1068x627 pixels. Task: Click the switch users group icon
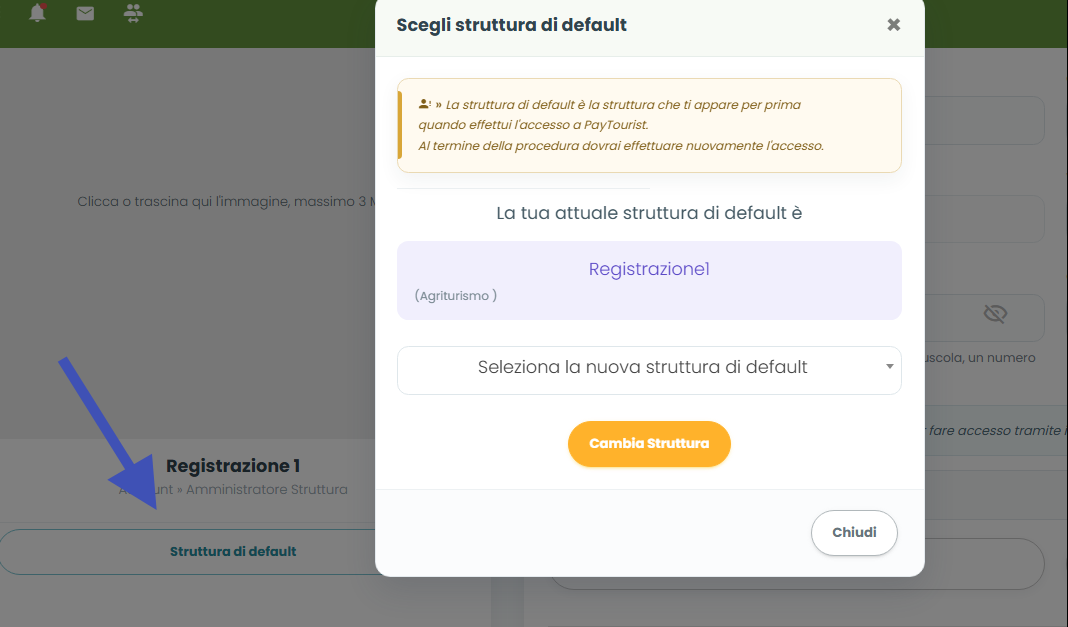133,13
